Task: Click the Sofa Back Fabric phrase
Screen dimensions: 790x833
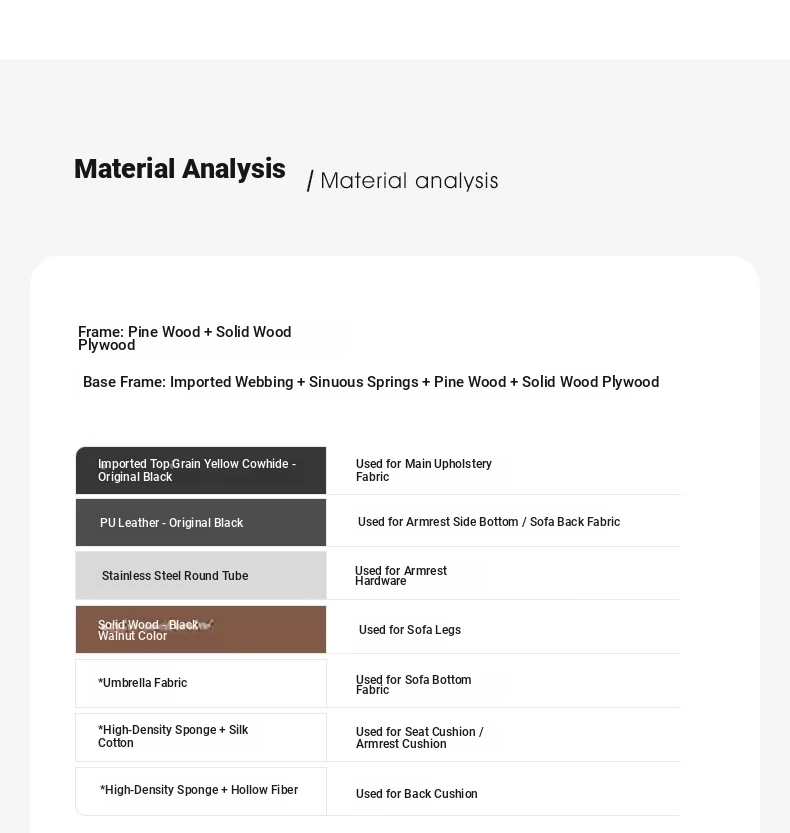Action: tap(575, 522)
